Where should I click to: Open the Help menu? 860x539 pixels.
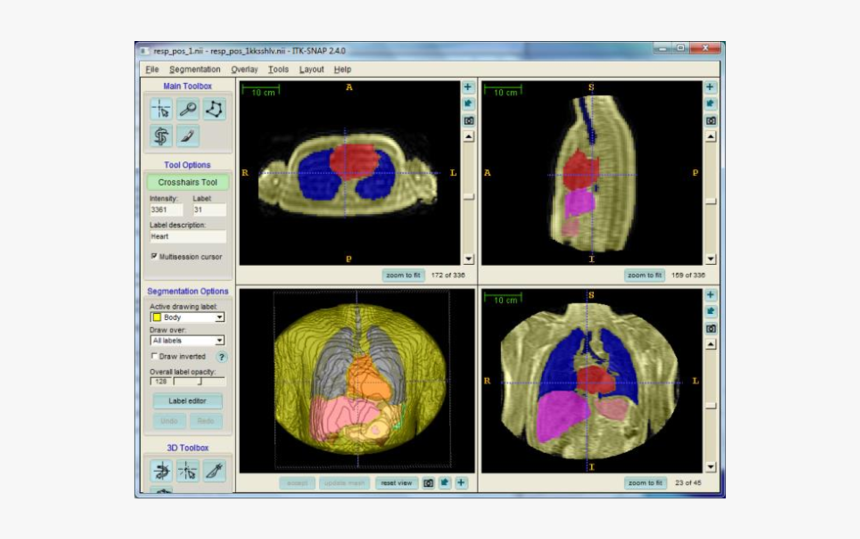[x=342, y=70]
